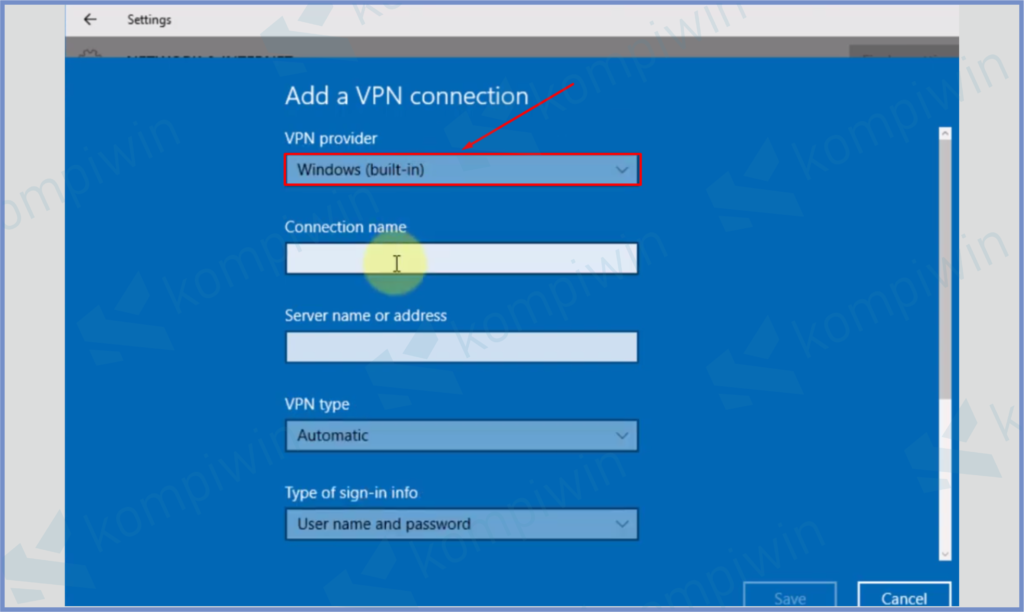Screen dimensions: 1024x612
Task: Expand the VPN type dropdown
Action: click(x=461, y=436)
